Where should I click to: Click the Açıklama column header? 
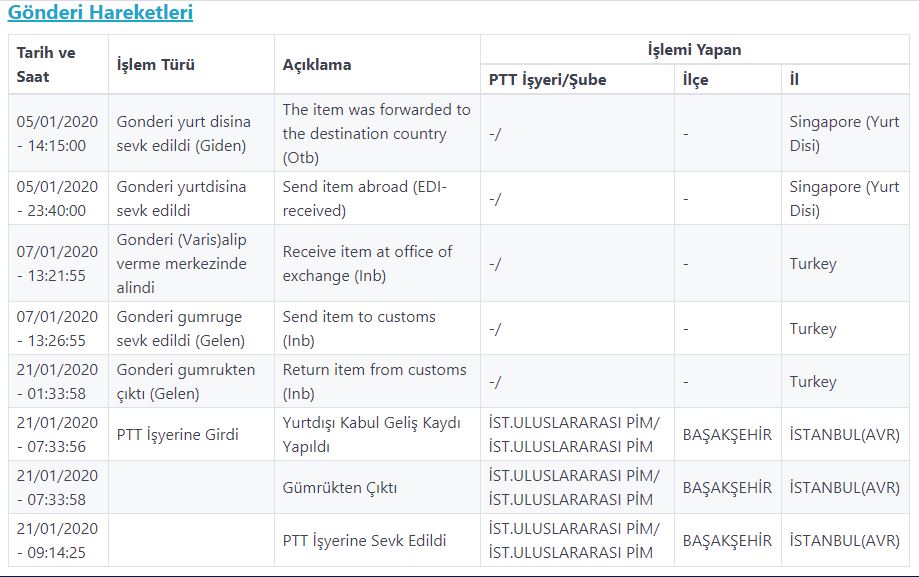377,65
